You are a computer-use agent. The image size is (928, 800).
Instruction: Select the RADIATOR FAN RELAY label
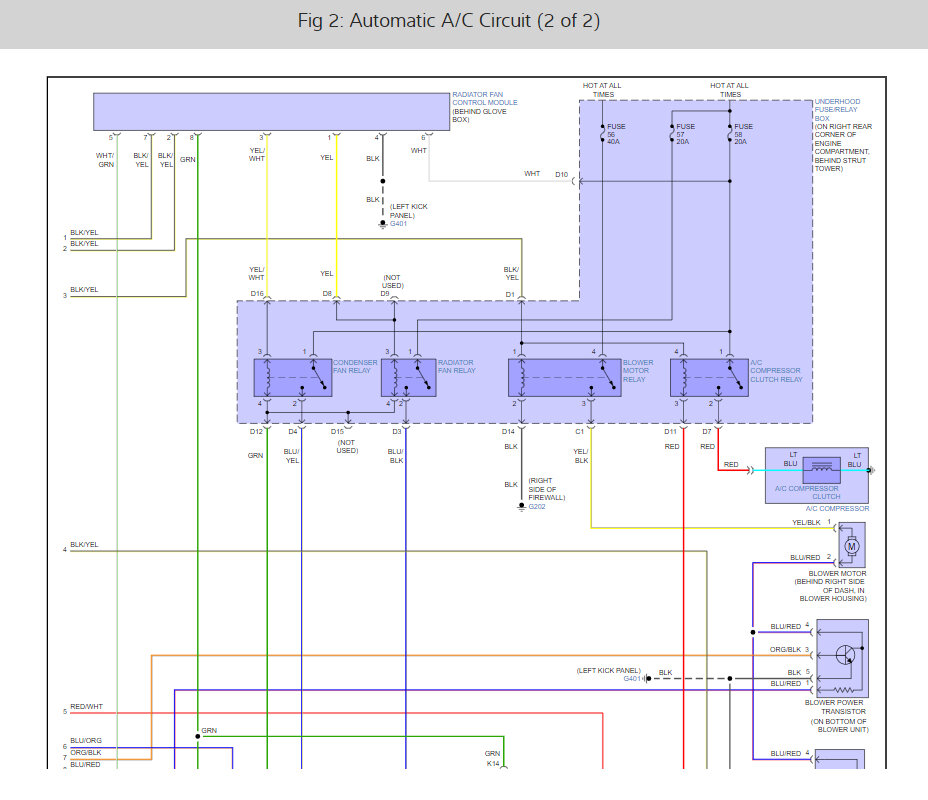[x=456, y=366]
